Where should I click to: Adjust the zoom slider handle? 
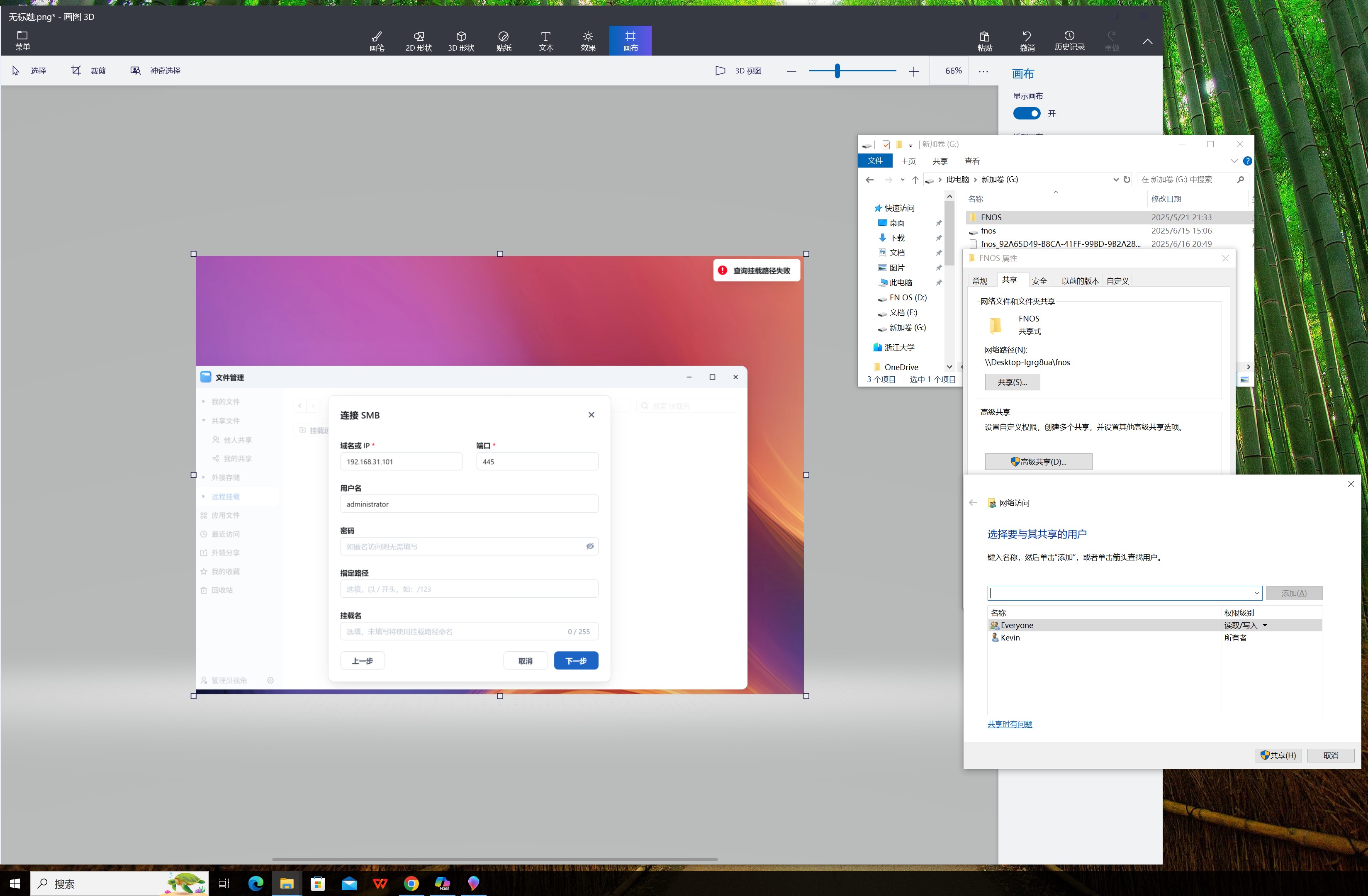[x=837, y=71]
